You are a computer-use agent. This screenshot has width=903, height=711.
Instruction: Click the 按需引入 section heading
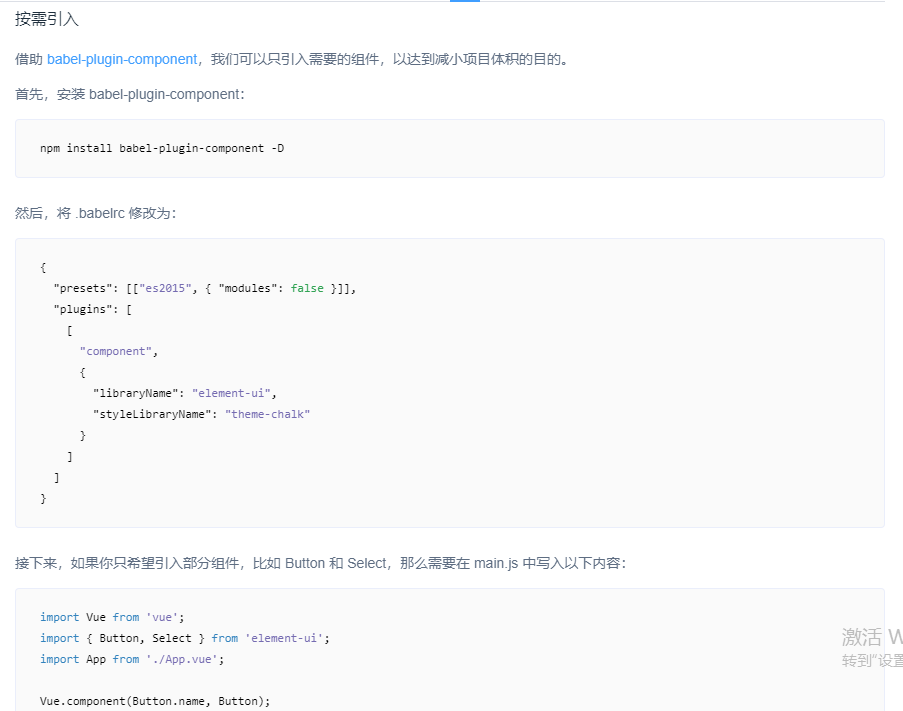[47, 19]
